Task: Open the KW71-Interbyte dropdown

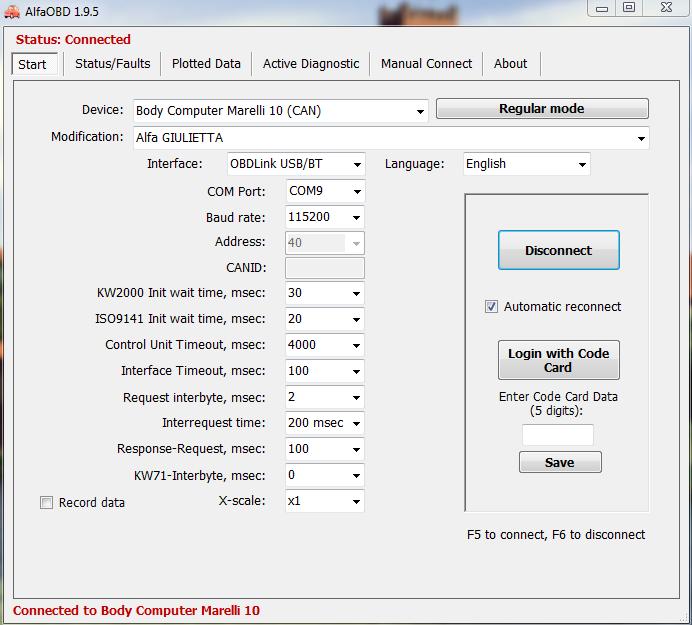Action: (x=325, y=475)
